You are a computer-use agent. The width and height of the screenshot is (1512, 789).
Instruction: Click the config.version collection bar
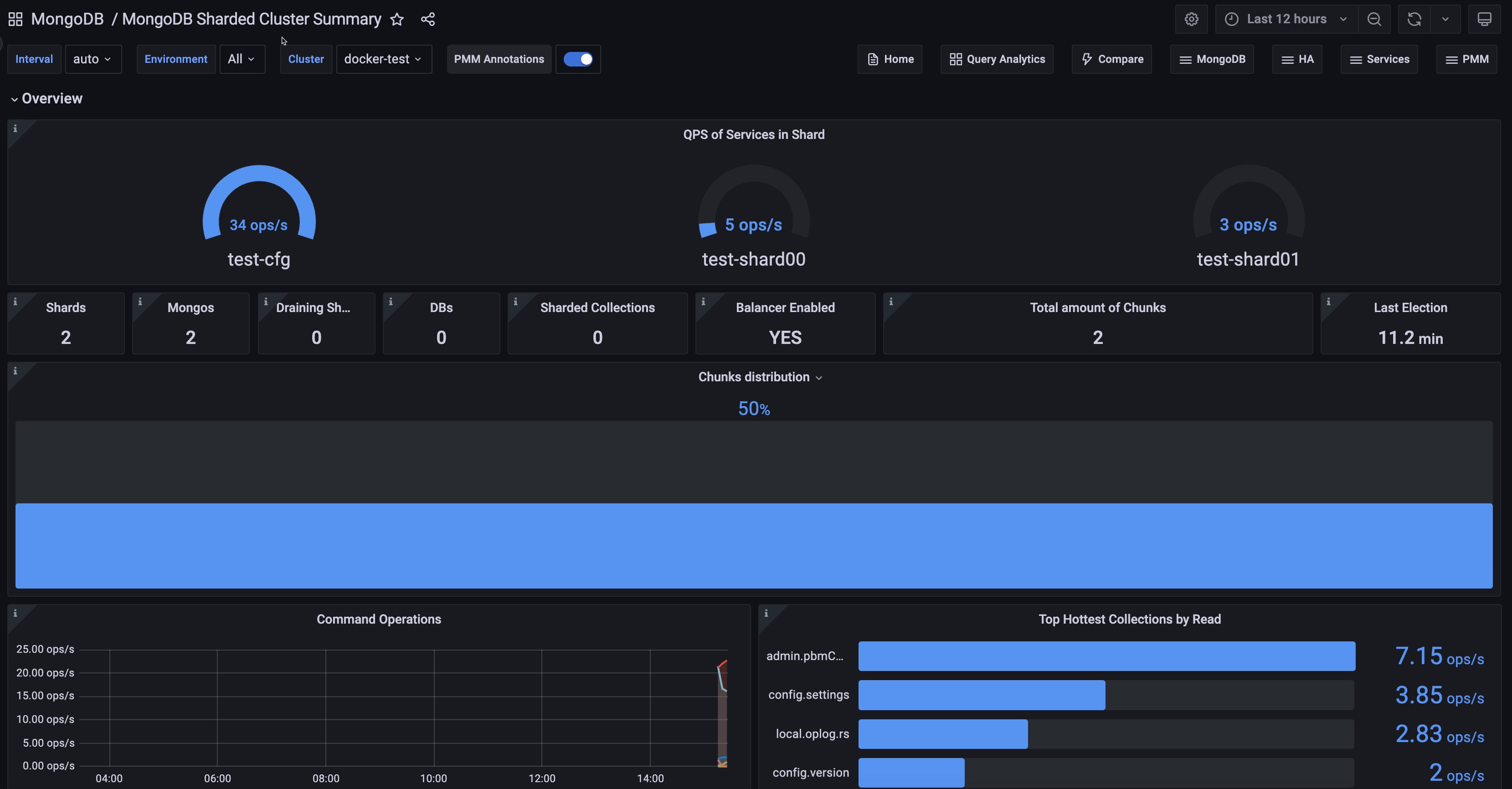pyautogui.click(x=911, y=773)
